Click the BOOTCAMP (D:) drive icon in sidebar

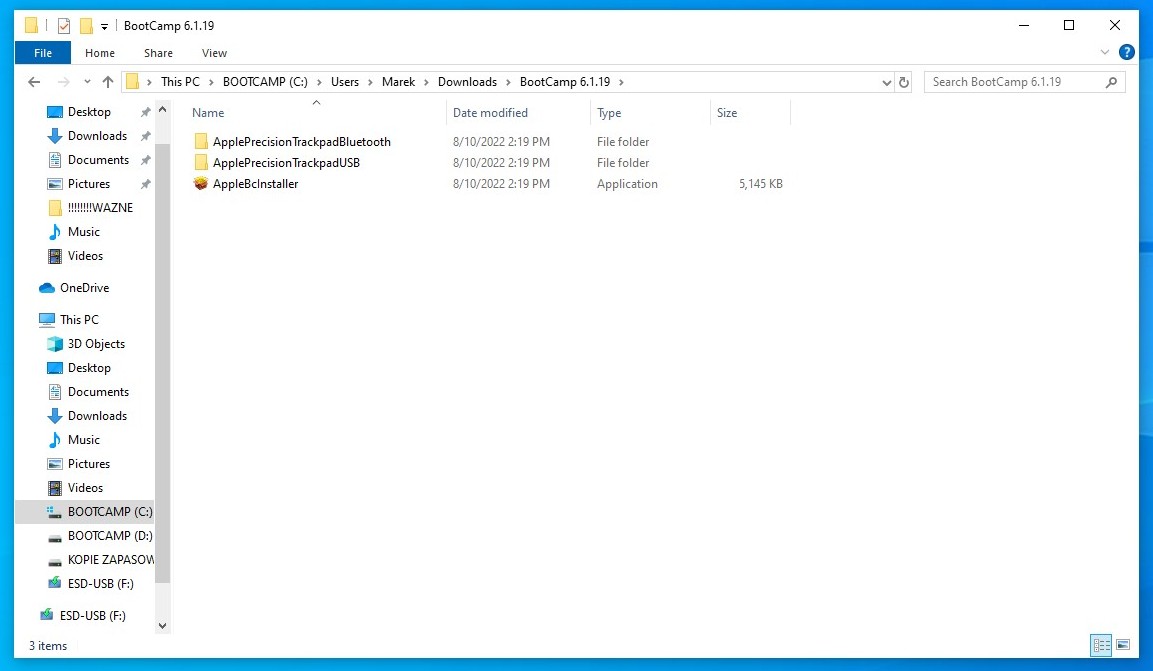pos(54,537)
